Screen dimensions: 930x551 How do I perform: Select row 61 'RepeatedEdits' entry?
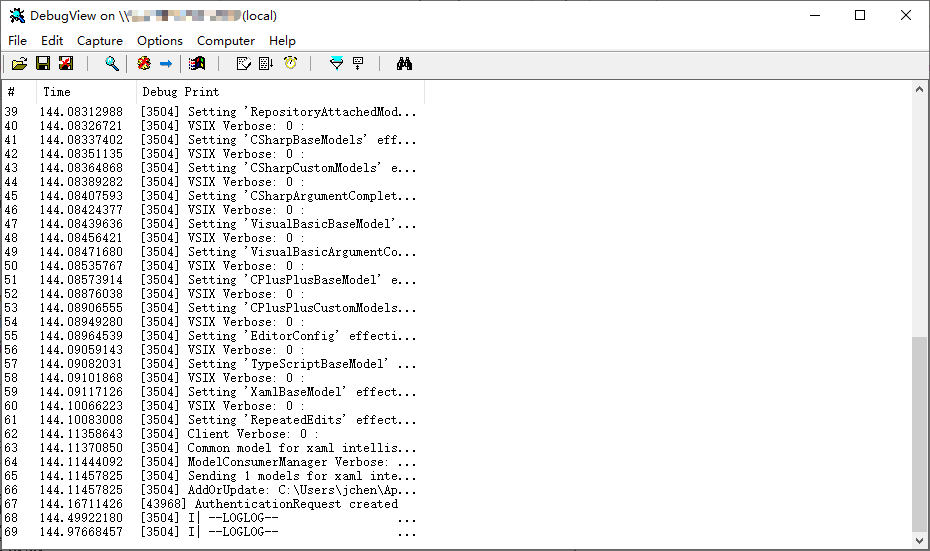(211, 420)
